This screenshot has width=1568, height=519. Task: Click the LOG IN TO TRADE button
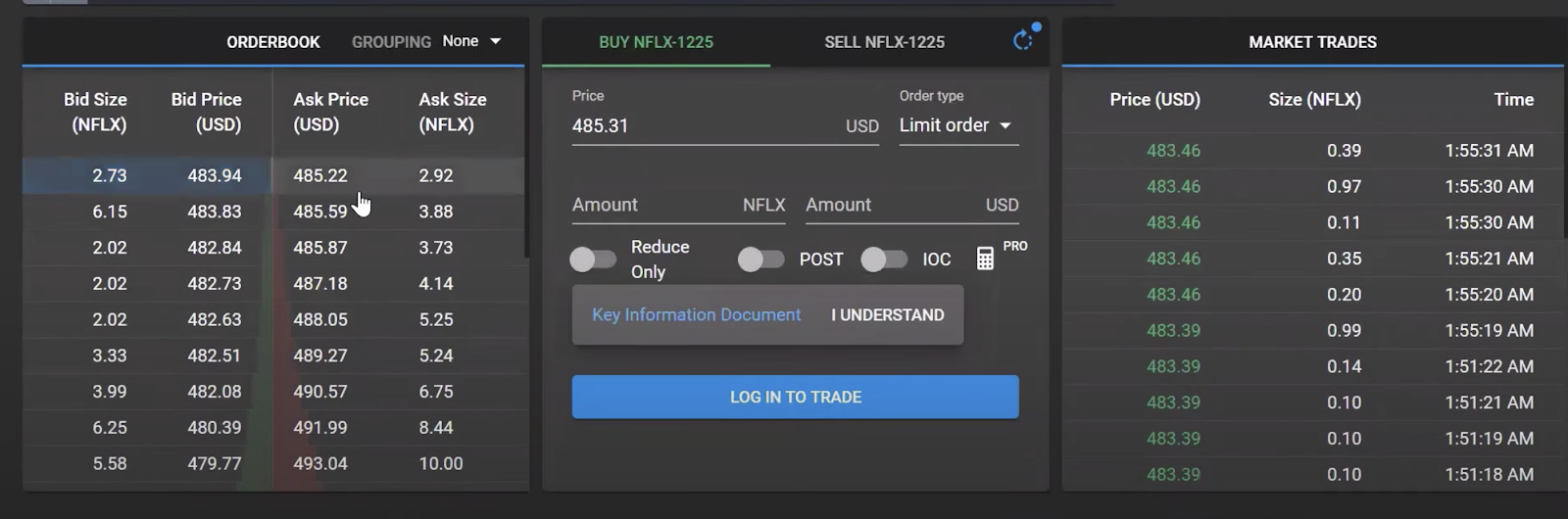[x=795, y=397]
